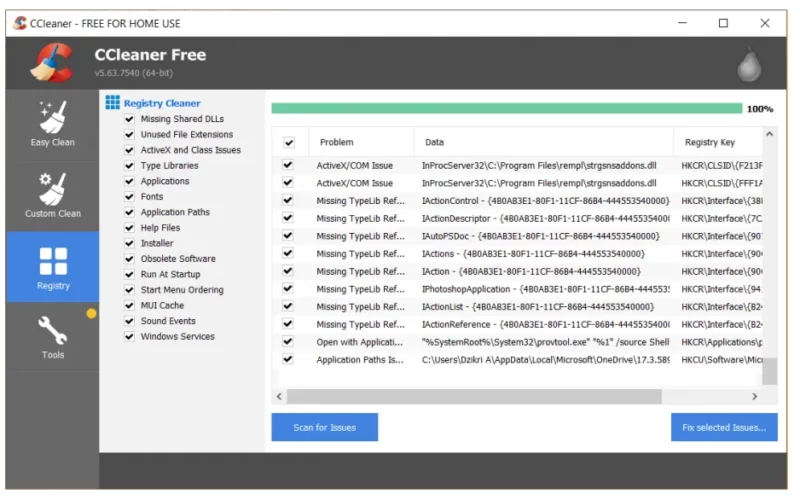Screen dimensions: 800x500
Task: Select the OneDrive path data cell
Action: tap(545, 360)
